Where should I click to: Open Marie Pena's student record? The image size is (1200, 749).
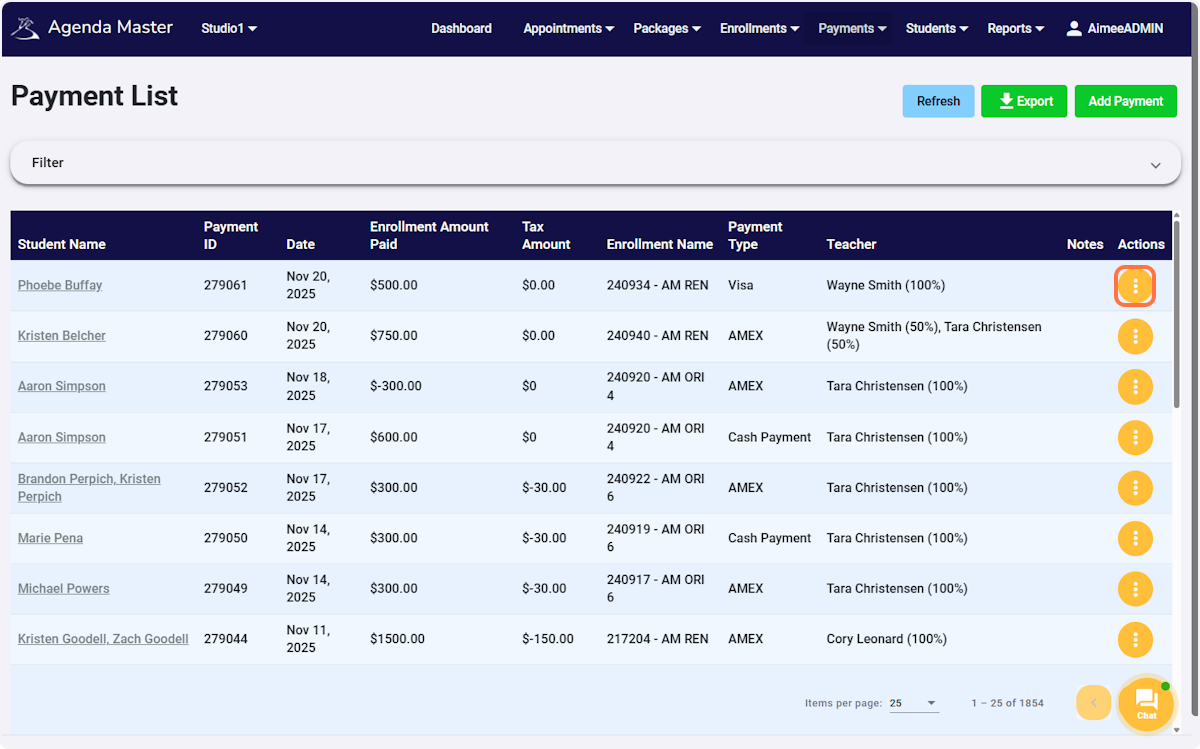[50, 538]
